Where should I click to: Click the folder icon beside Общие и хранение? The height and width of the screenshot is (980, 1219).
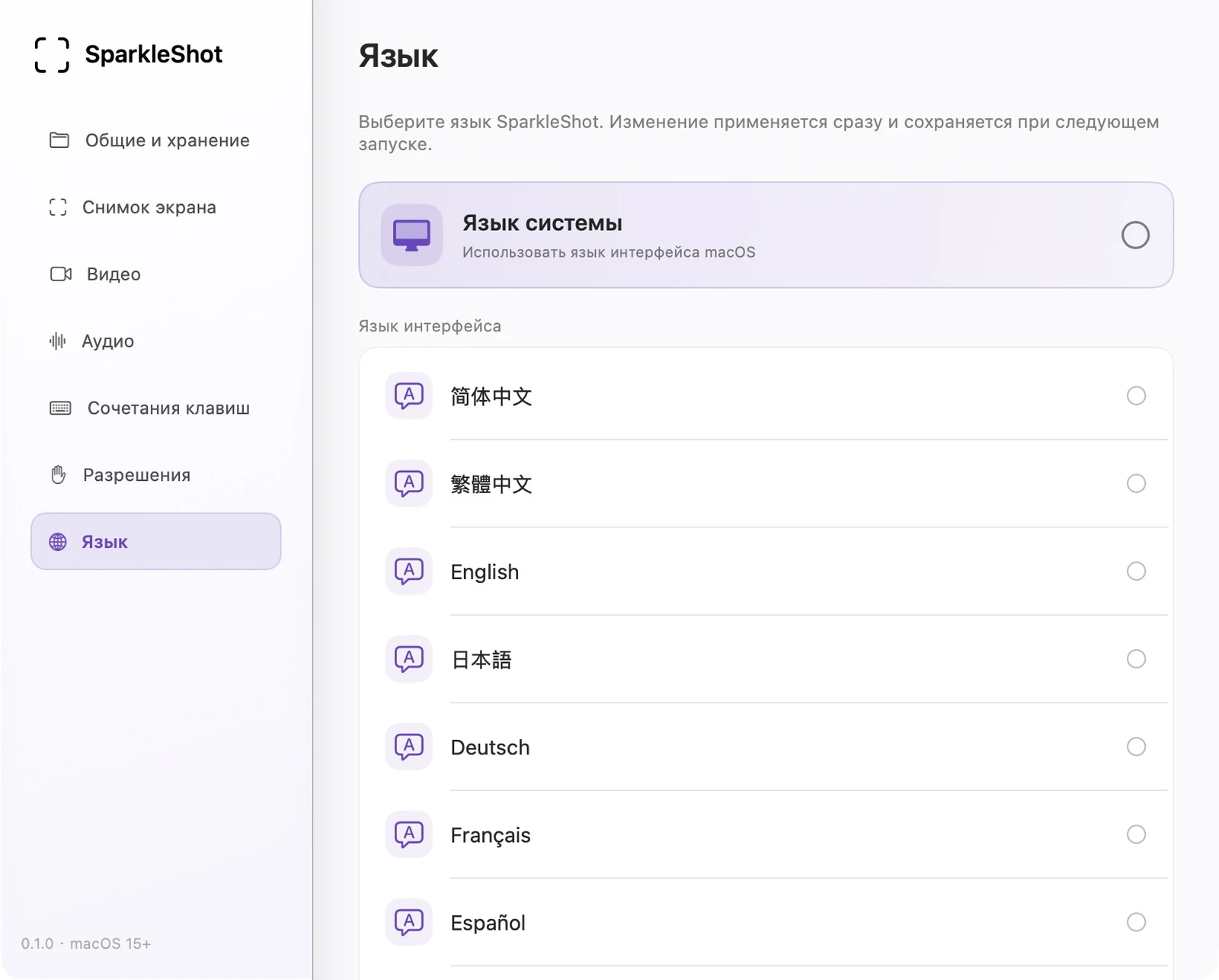tap(59, 140)
